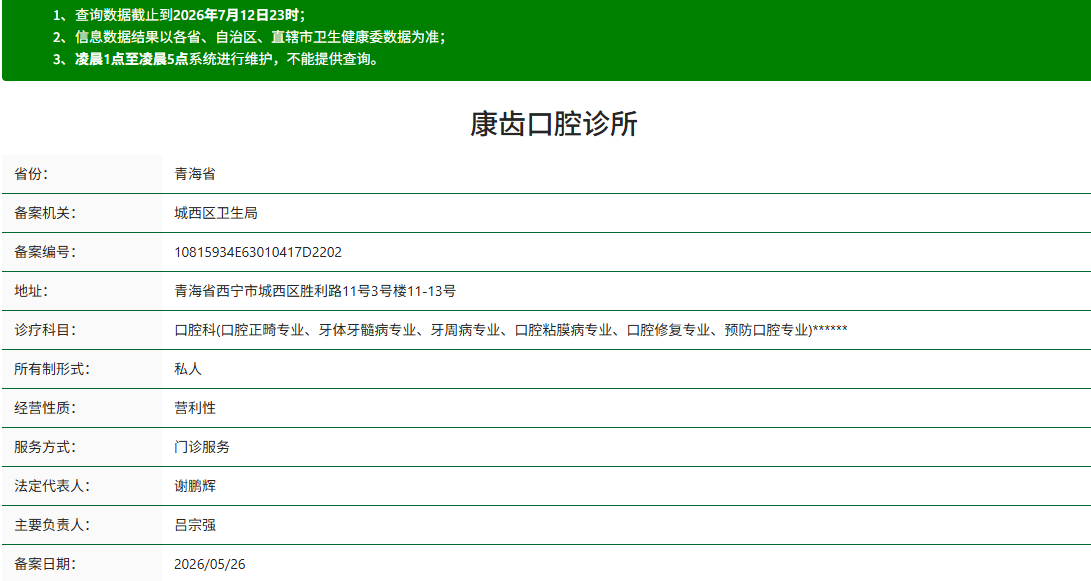Select the filing date 2026/05/26

[209, 564]
